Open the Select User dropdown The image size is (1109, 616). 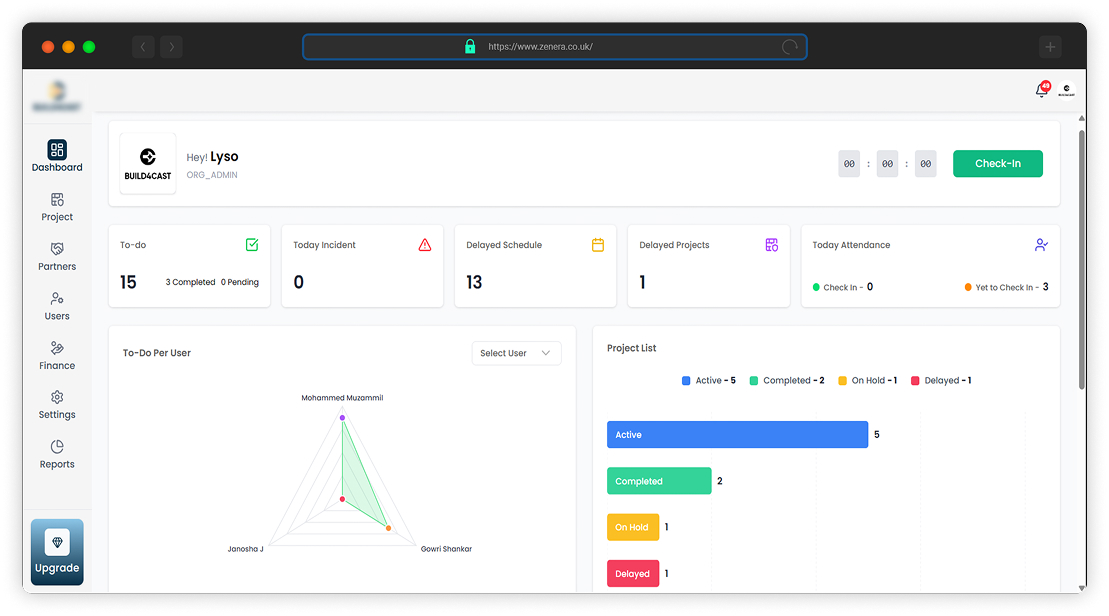pyautogui.click(x=516, y=353)
